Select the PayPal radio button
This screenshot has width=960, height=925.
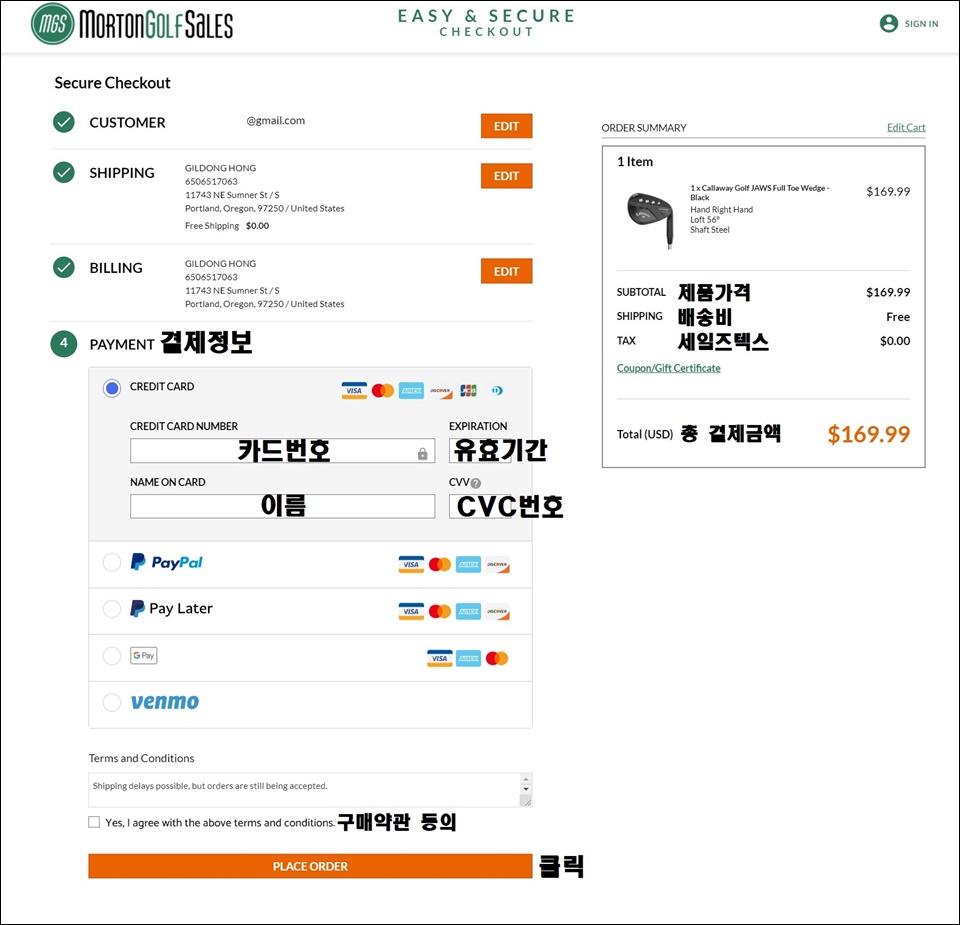[111, 562]
